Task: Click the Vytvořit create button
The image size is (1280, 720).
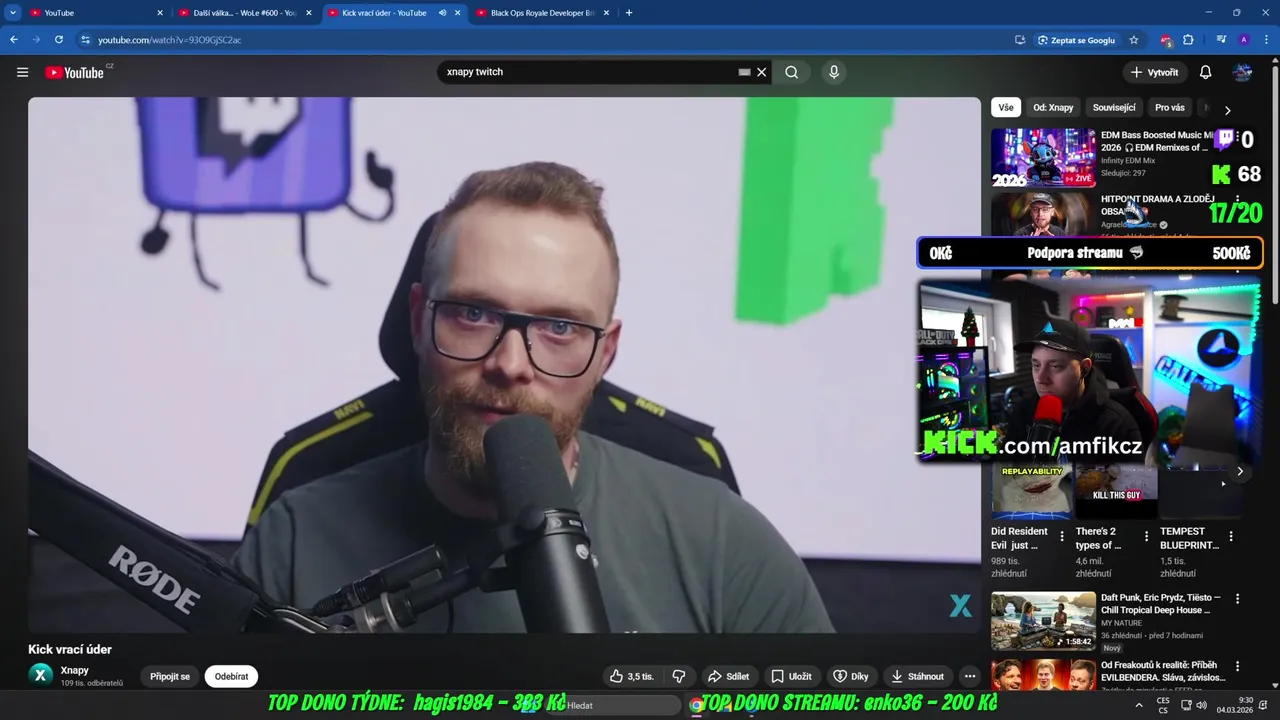Action: pyautogui.click(x=1154, y=72)
